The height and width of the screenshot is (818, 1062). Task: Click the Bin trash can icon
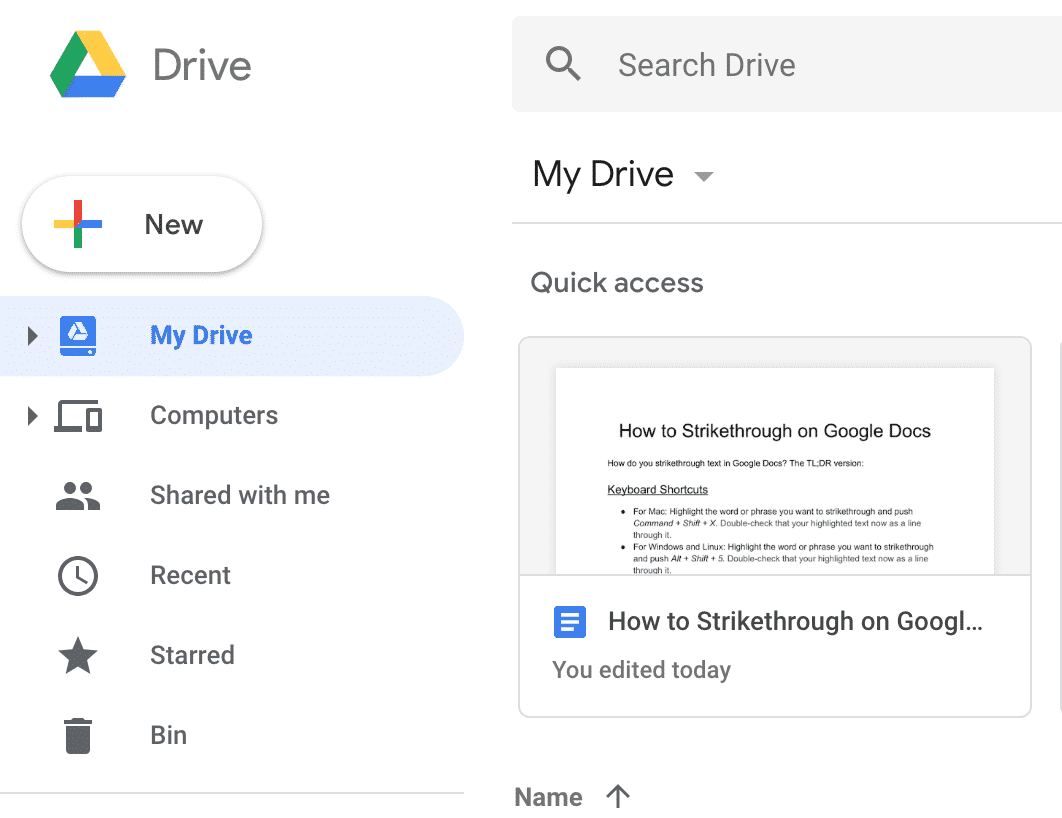[x=78, y=735]
